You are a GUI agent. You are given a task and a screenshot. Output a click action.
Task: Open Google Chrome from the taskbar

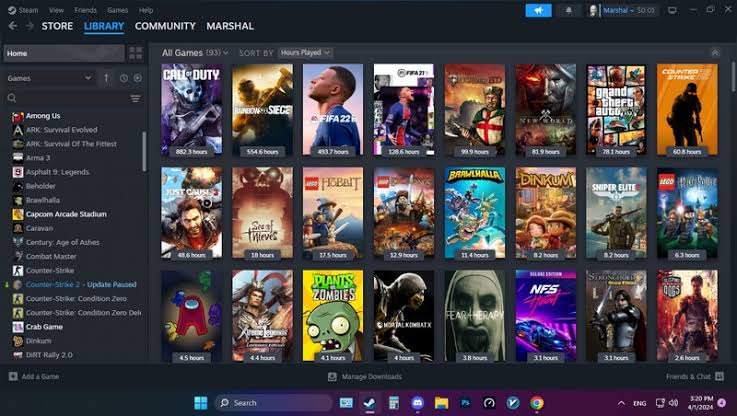537,403
